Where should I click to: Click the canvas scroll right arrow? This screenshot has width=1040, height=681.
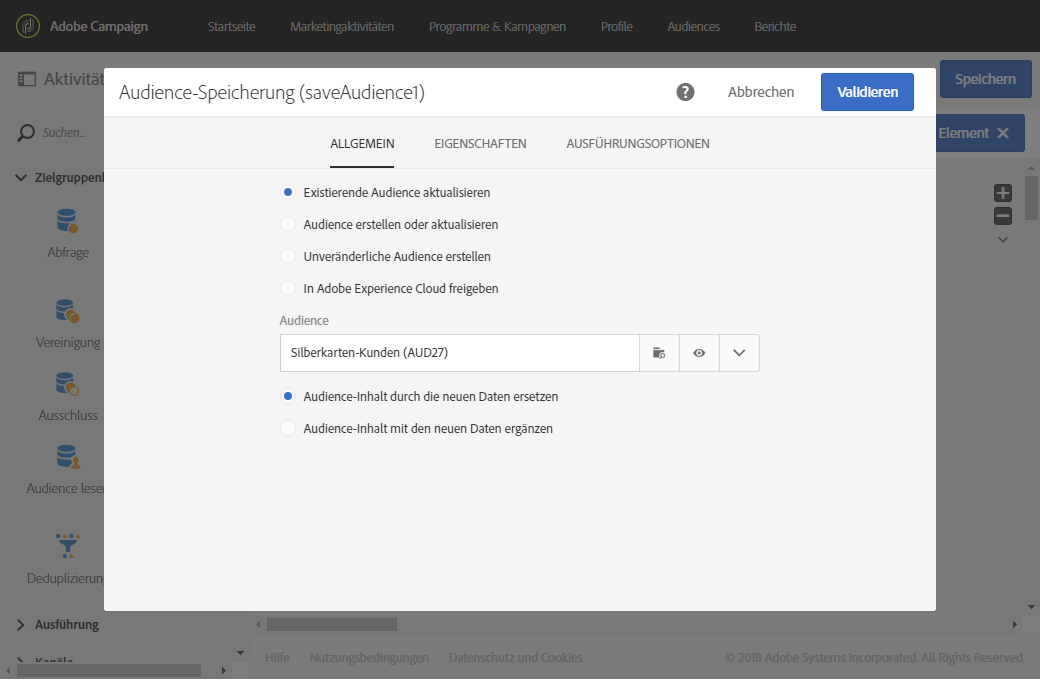click(x=1014, y=625)
